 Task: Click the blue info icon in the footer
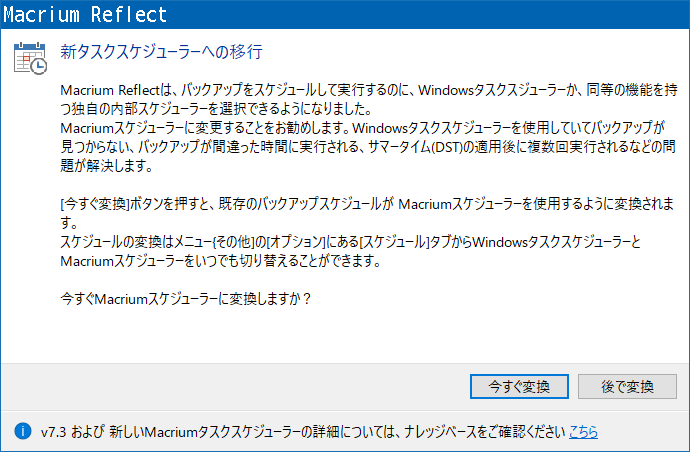click(22, 431)
